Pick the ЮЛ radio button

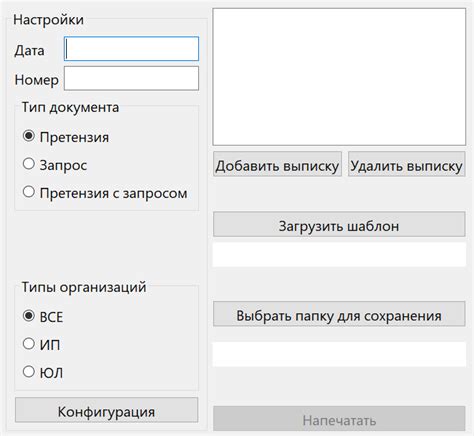point(43,372)
